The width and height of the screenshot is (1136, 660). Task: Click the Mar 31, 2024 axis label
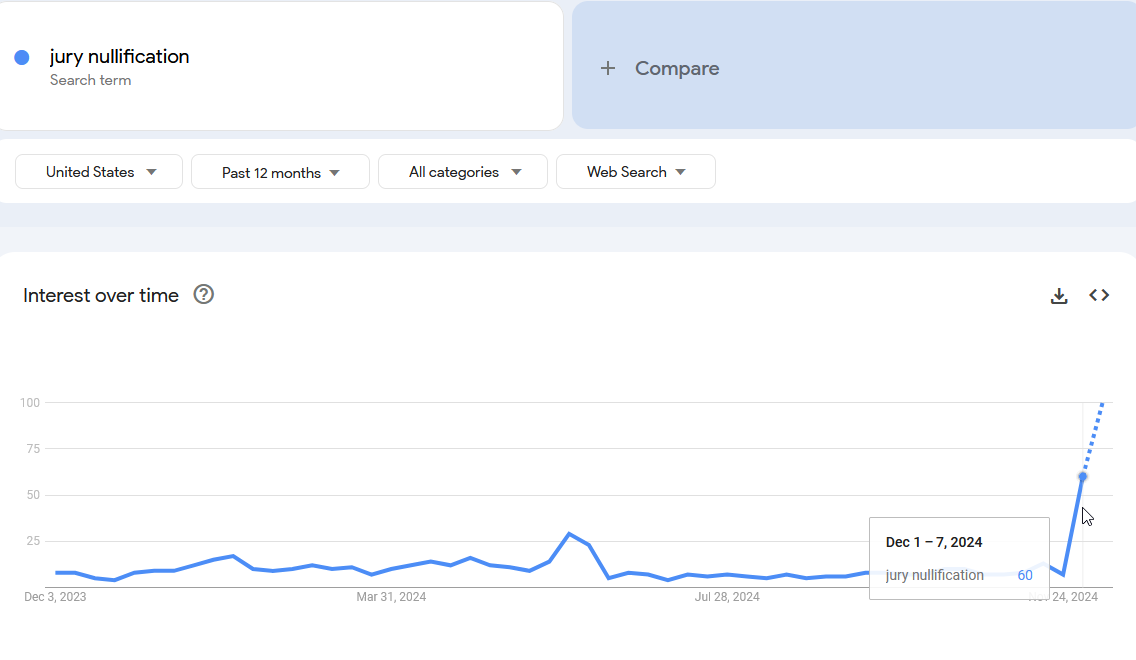pos(391,597)
